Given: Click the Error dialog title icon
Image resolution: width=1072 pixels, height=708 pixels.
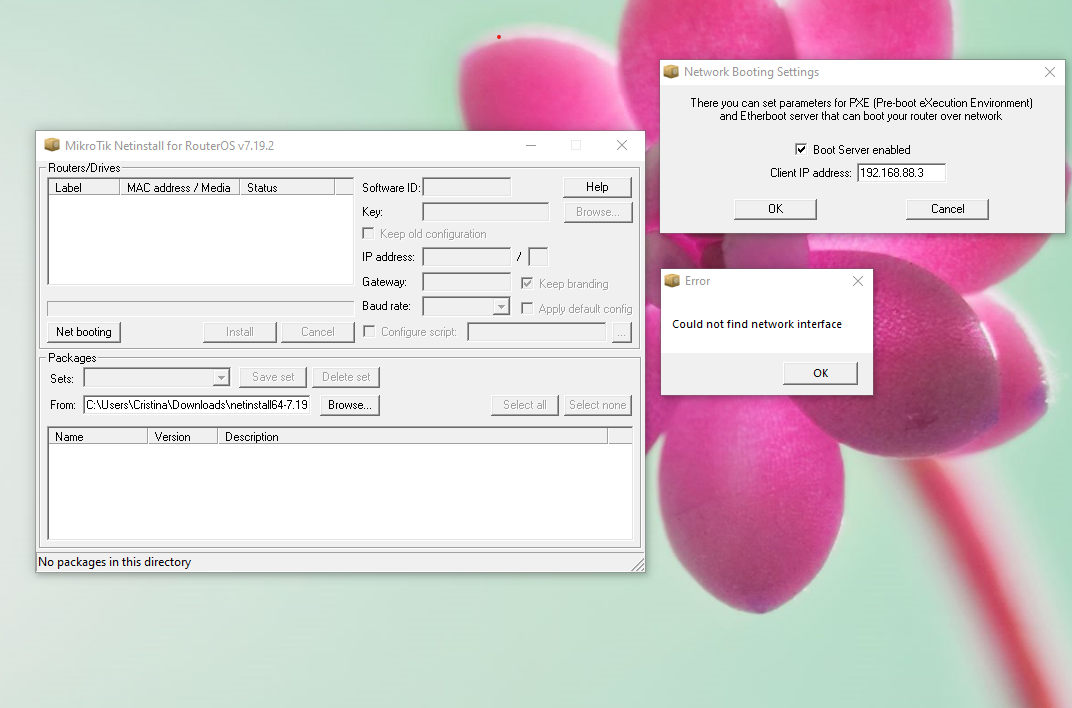Looking at the screenshot, I should 672,281.
